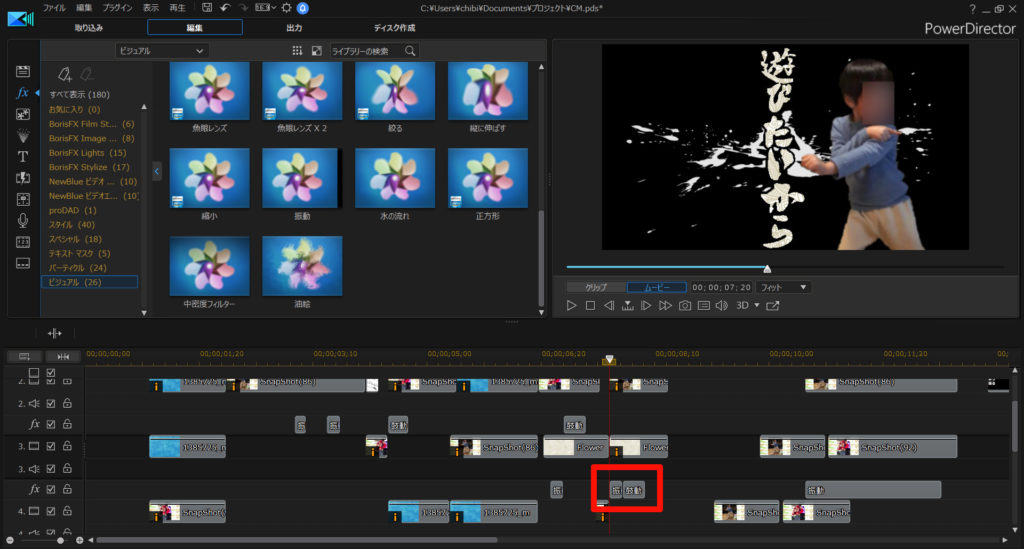This screenshot has width=1024, height=549.
Task: Open the settings gear icon
Action: 286,8
